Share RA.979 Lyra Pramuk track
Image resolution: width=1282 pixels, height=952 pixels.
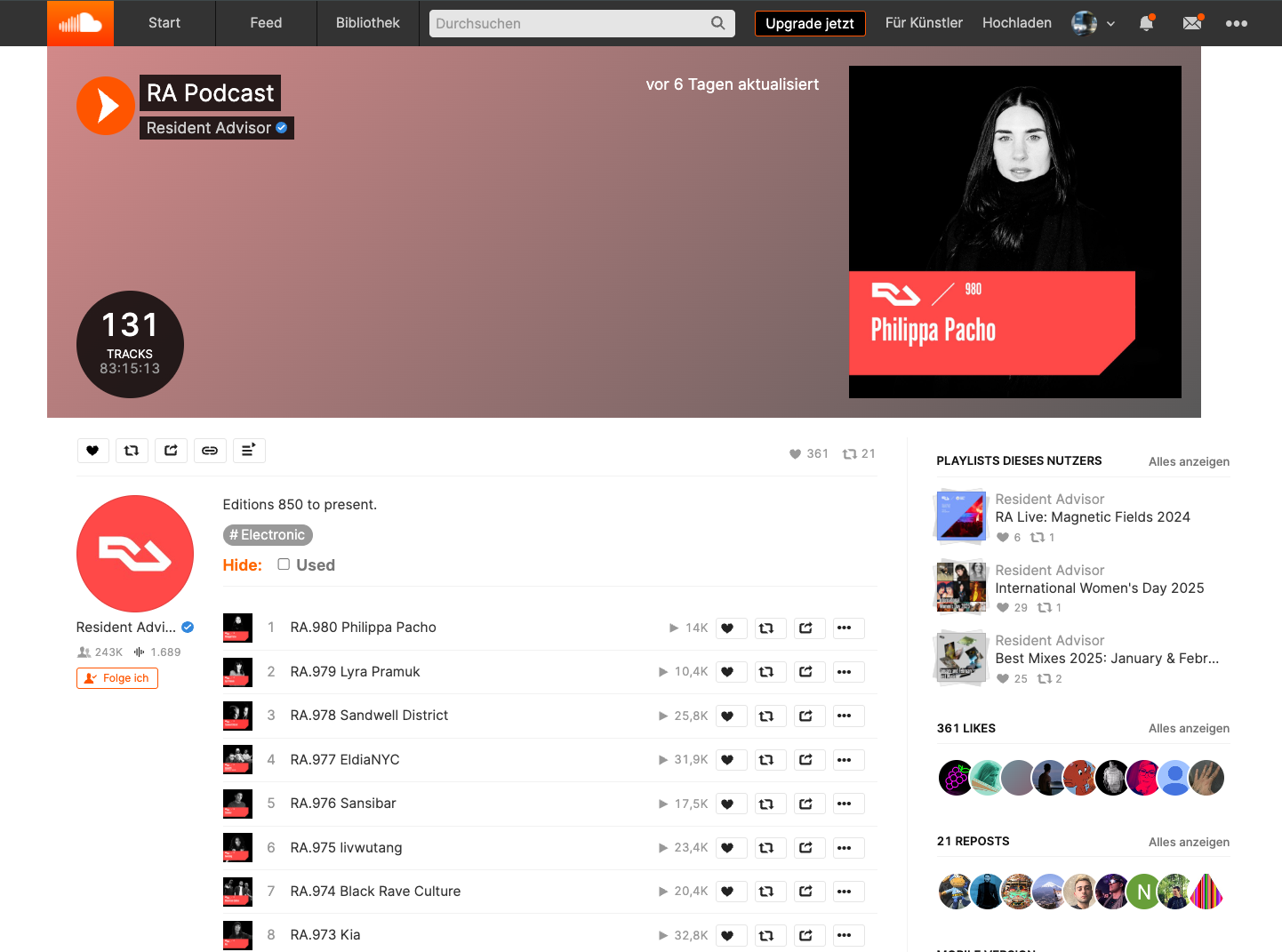point(806,672)
